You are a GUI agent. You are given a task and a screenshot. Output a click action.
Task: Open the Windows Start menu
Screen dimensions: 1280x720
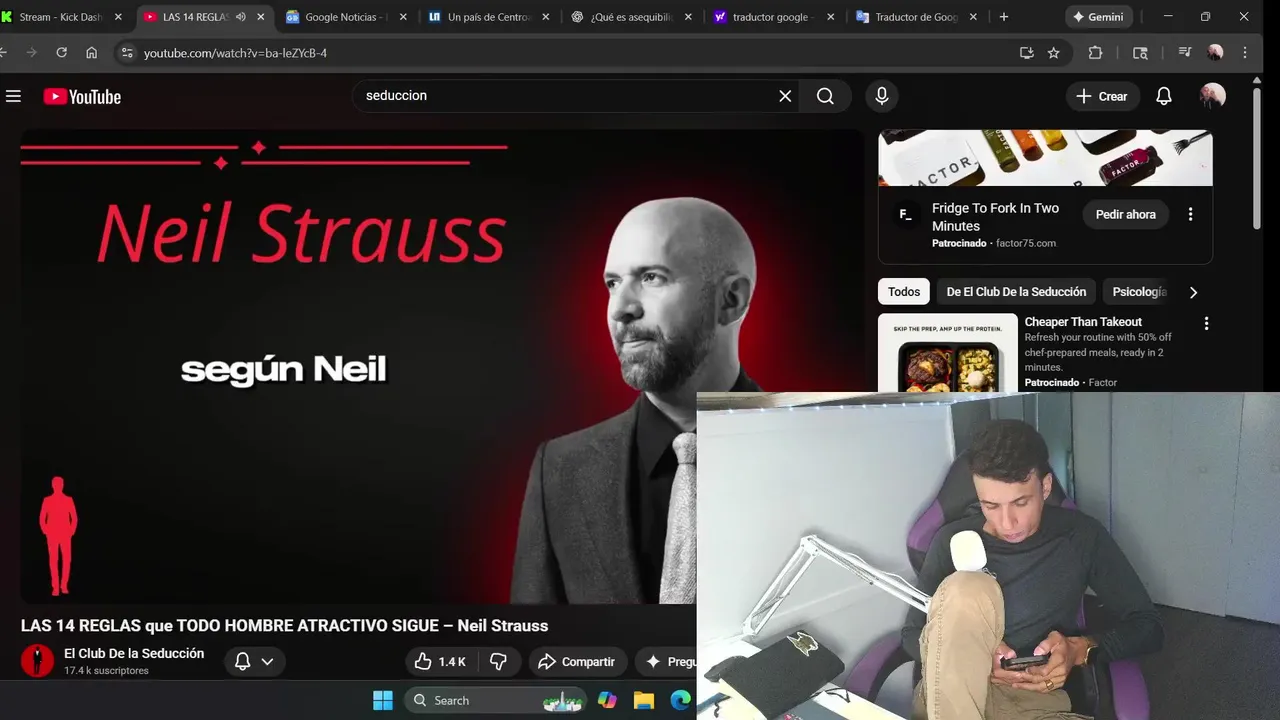[383, 700]
